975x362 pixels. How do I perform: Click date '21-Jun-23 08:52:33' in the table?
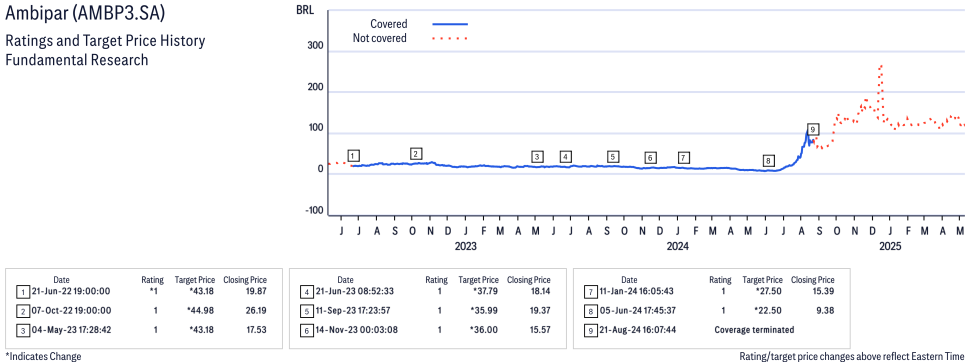coord(354,291)
